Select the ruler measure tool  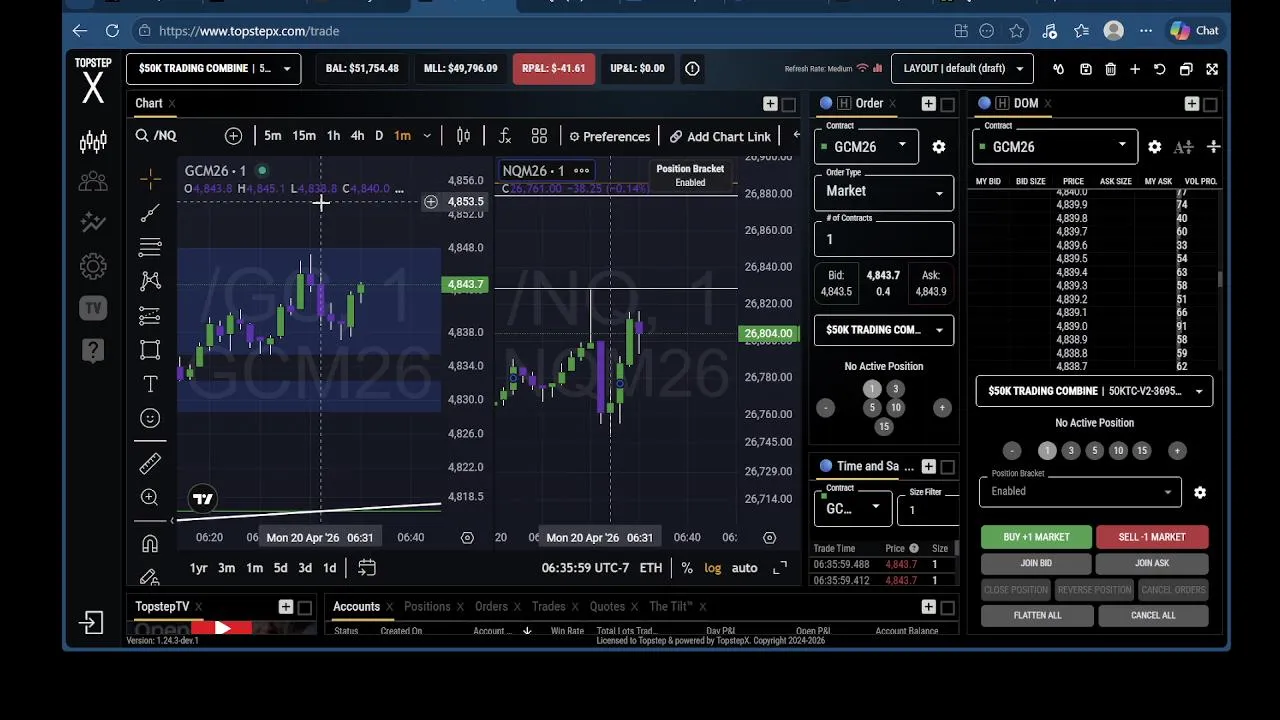point(150,463)
